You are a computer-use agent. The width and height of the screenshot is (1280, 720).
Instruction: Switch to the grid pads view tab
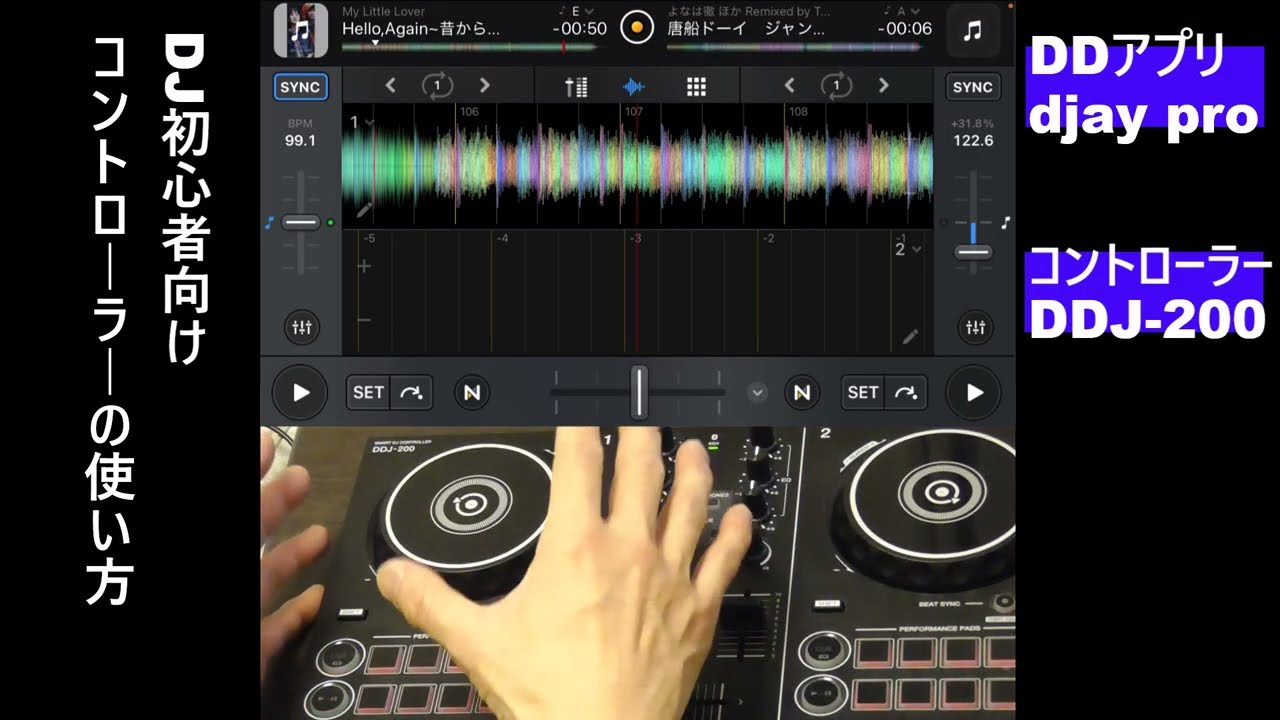696,86
